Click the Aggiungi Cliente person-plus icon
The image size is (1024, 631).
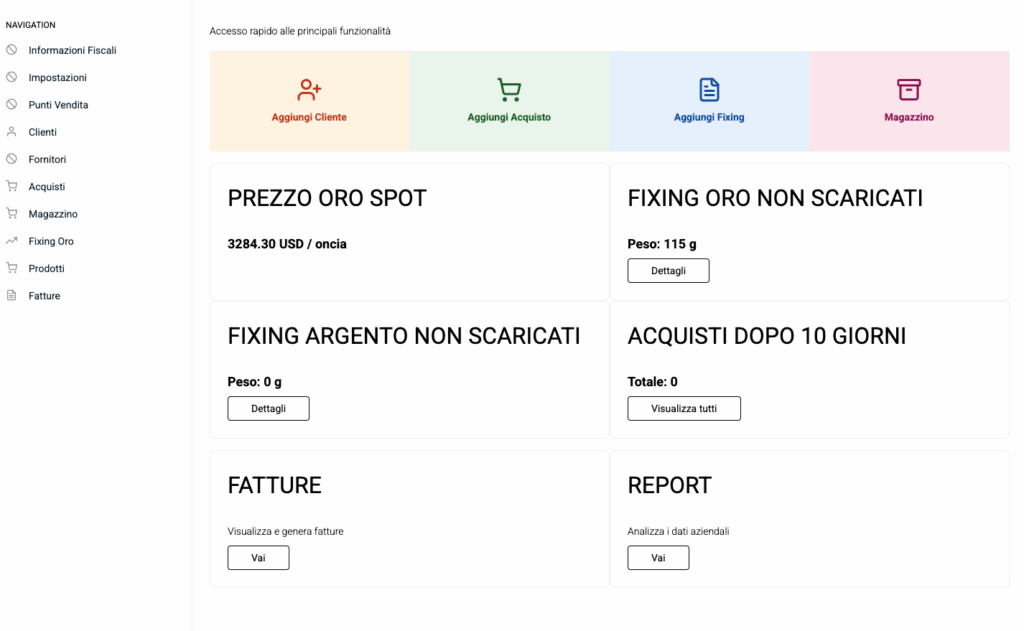tap(309, 90)
